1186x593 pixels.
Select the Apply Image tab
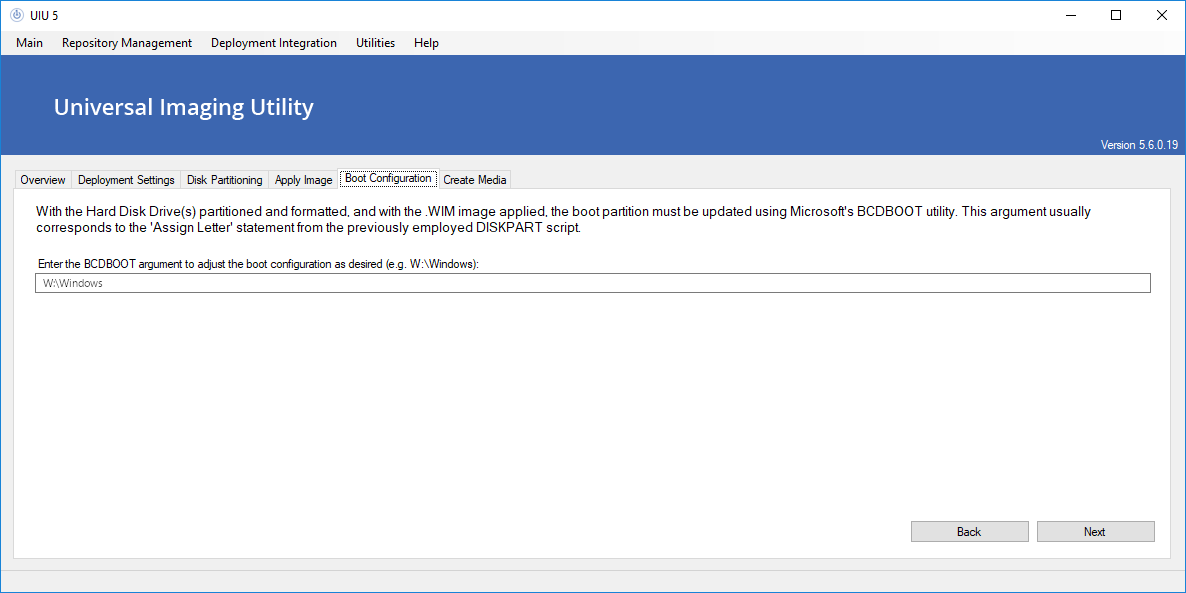click(x=303, y=180)
